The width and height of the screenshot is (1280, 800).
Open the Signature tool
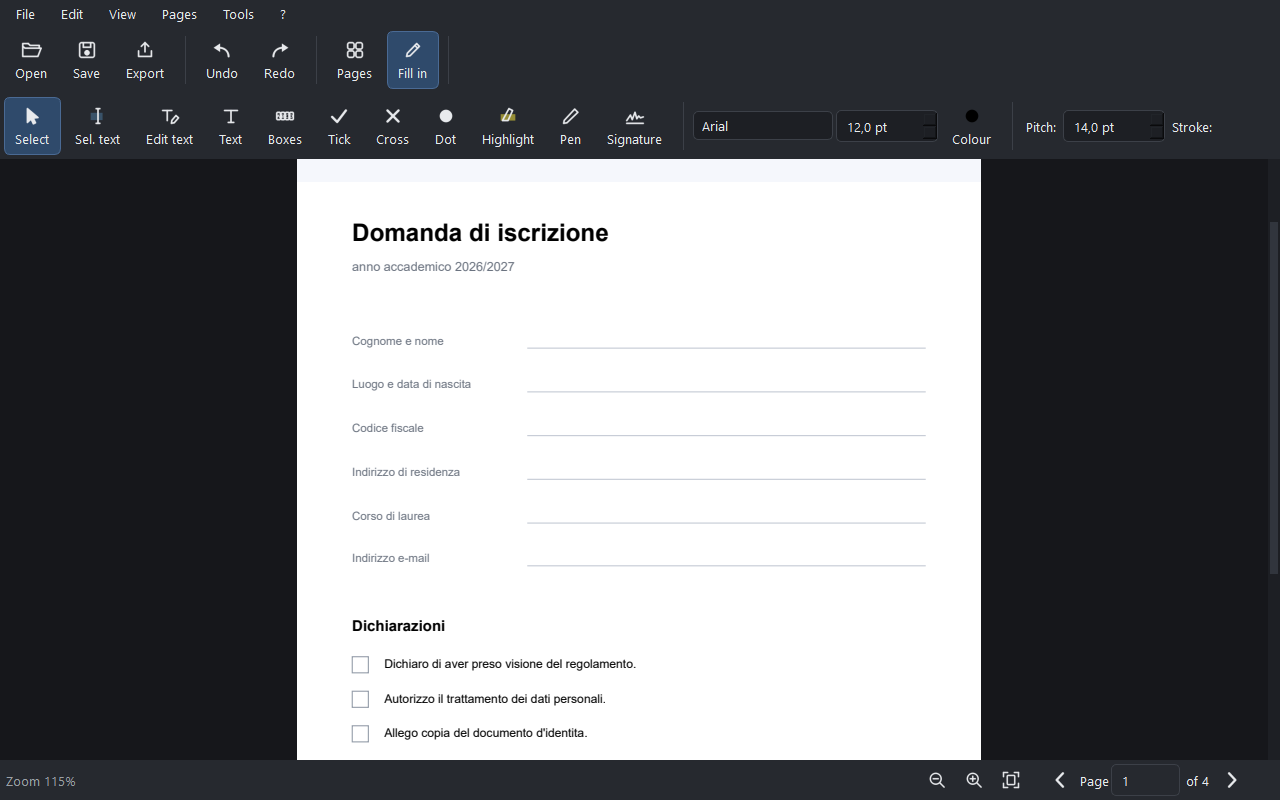coord(634,126)
